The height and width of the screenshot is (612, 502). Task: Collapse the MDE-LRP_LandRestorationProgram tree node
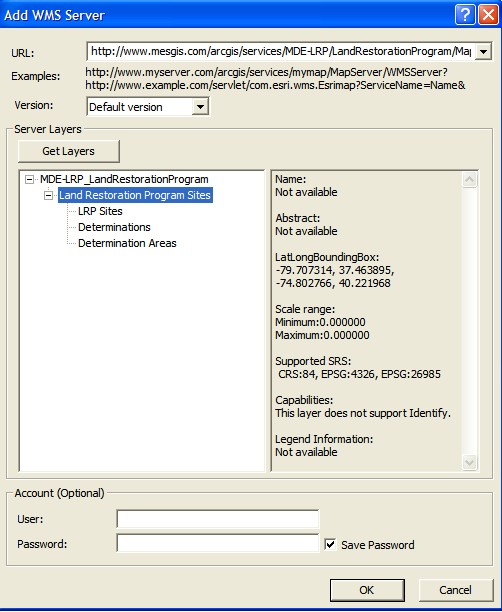(x=29, y=180)
